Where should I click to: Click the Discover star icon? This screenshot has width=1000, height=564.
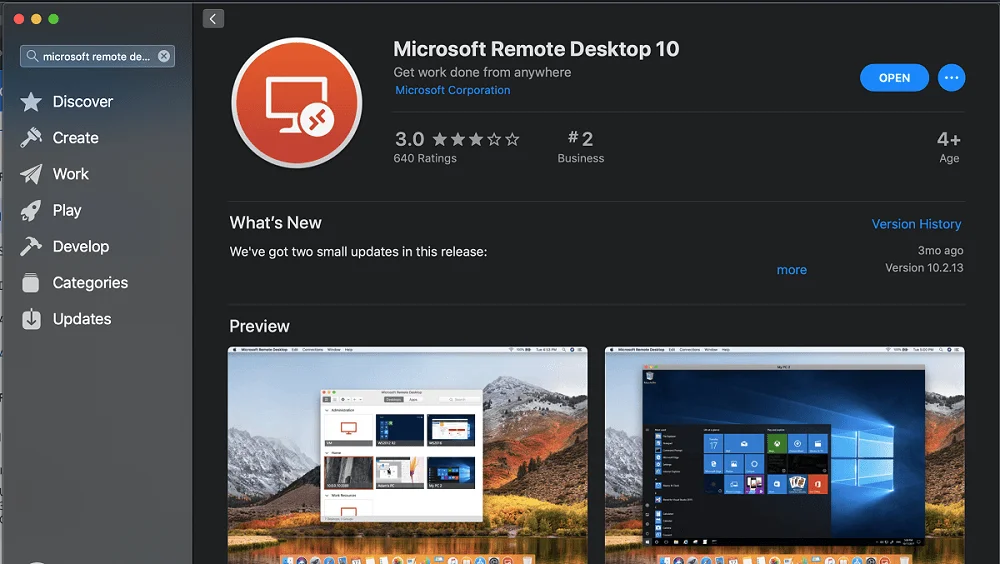(31, 102)
